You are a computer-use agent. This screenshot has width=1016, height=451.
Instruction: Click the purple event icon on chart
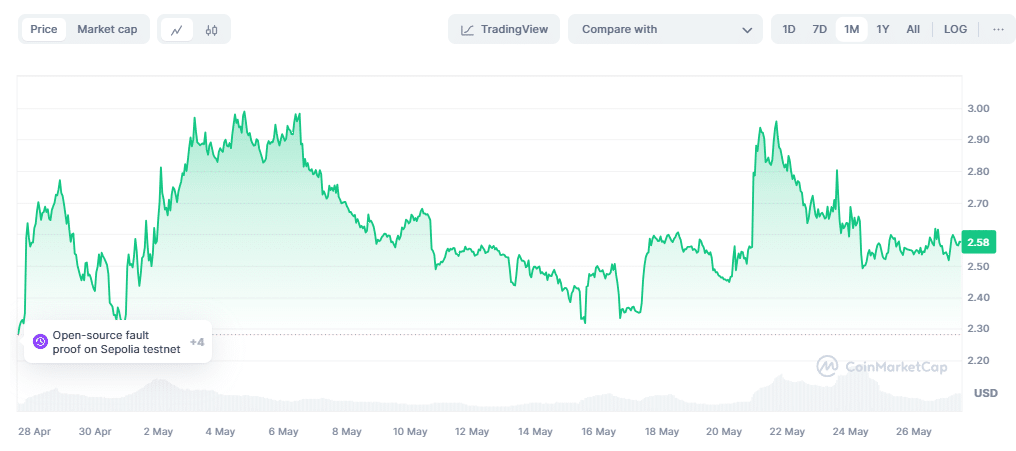point(40,342)
